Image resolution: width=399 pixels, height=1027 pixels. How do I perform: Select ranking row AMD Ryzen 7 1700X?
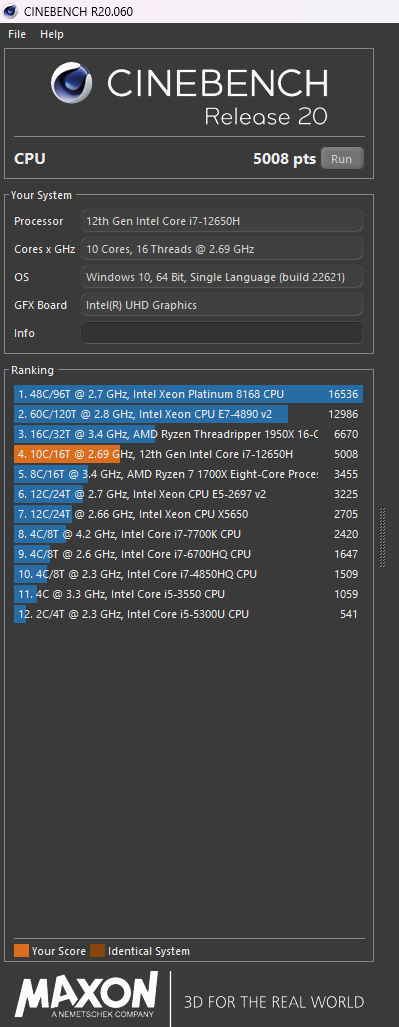coord(188,474)
